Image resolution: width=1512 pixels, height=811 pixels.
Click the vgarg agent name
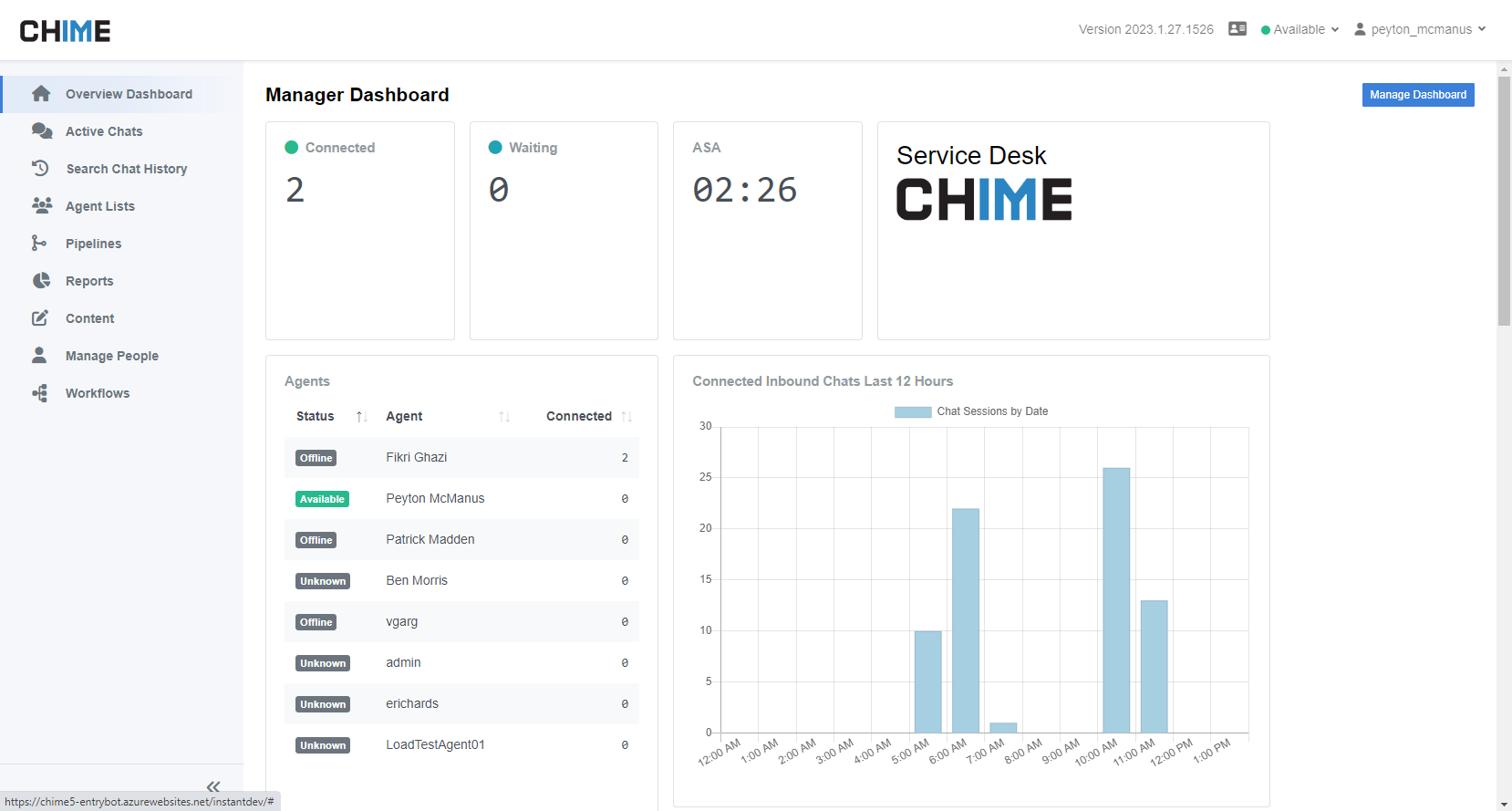[401, 621]
